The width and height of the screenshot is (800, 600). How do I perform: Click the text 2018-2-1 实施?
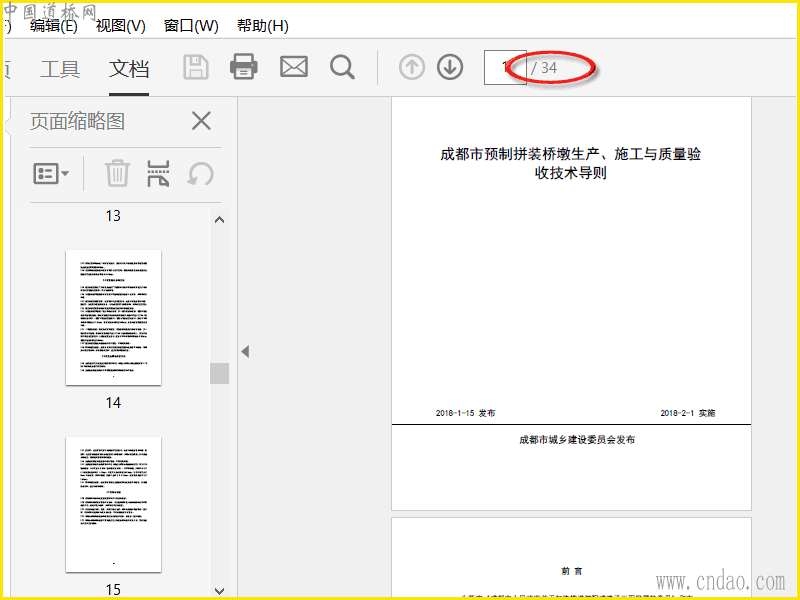click(x=688, y=413)
